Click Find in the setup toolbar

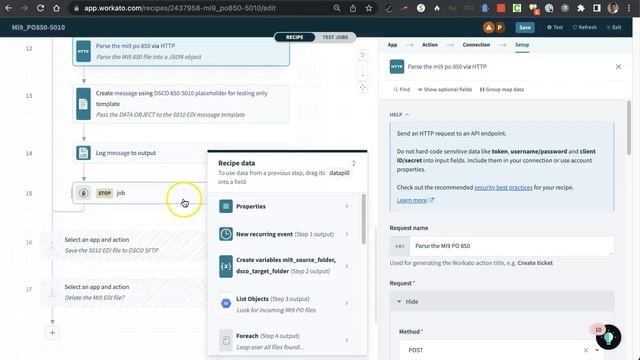pos(402,89)
